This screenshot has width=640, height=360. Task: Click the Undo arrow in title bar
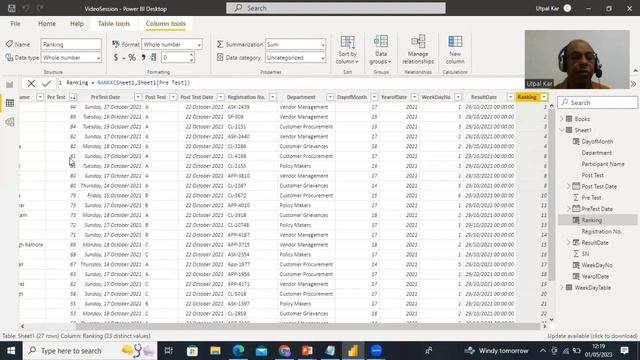click(x=26, y=8)
